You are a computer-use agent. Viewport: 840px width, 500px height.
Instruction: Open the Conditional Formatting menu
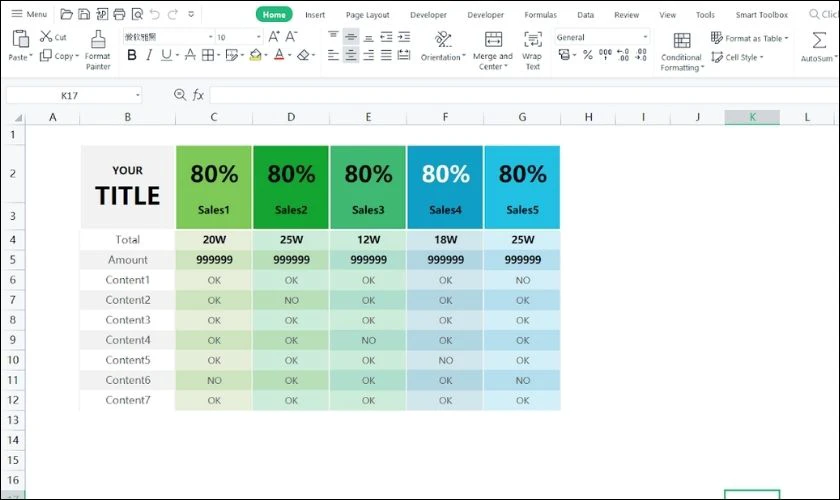[x=681, y=51]
